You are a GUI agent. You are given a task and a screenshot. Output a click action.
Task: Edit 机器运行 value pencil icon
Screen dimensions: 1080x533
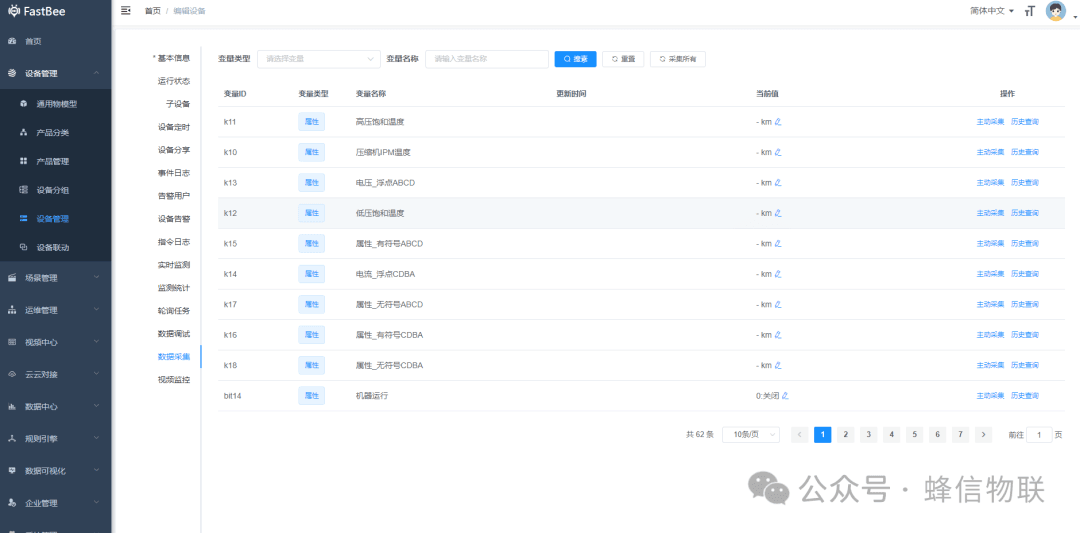point(785,395)
